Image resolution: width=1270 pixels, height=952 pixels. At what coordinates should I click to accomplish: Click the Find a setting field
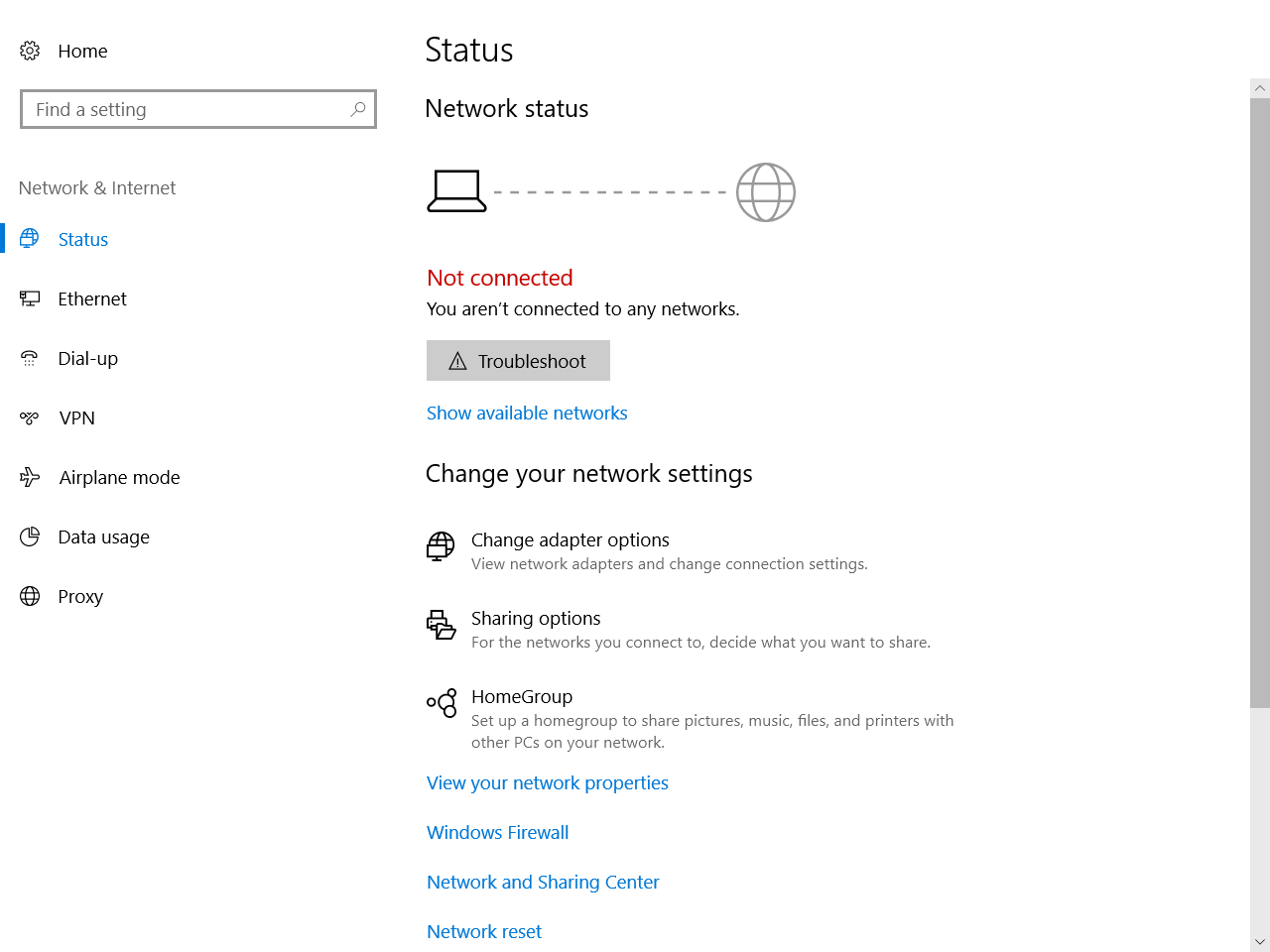(x=189, y=109)
